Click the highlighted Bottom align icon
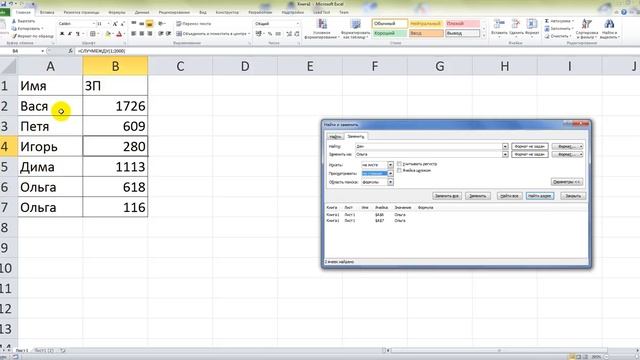640x360 pixels. (149, 24)
